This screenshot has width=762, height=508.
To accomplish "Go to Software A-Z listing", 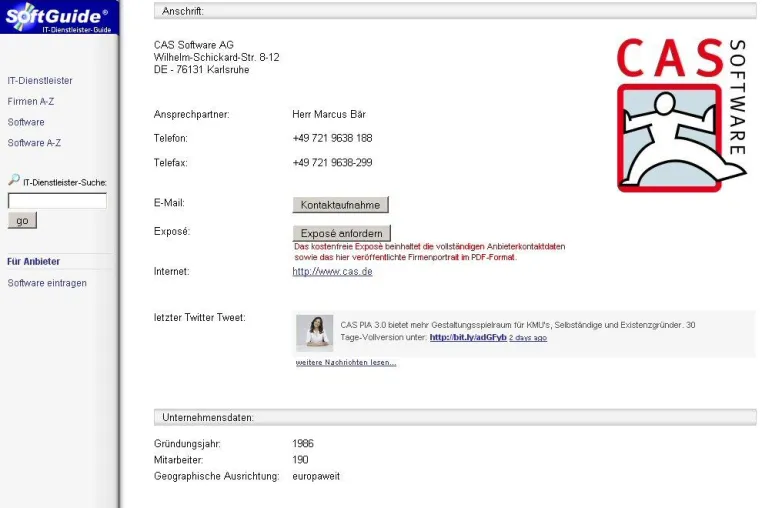I will tap(34, 143).
